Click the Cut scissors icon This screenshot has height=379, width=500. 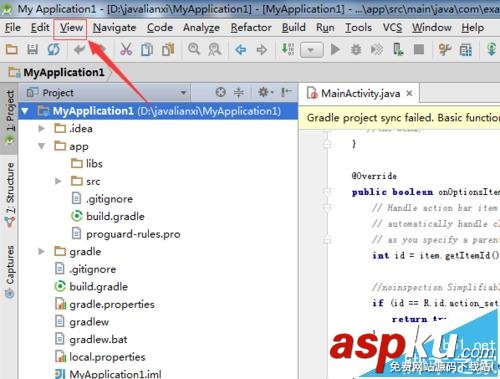(x=126, y=50)
